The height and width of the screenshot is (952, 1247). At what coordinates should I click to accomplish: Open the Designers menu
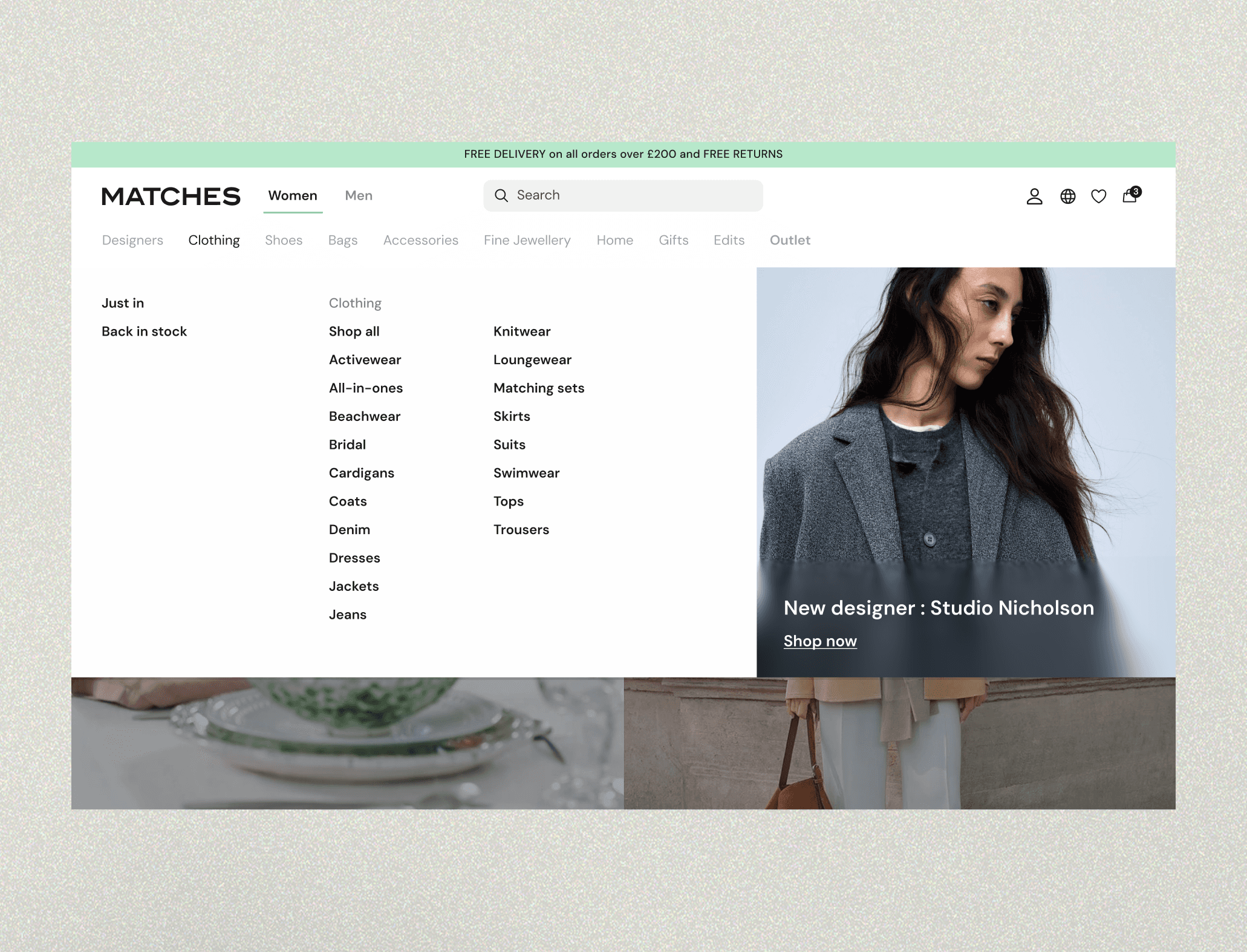click(x=132, y=240)
